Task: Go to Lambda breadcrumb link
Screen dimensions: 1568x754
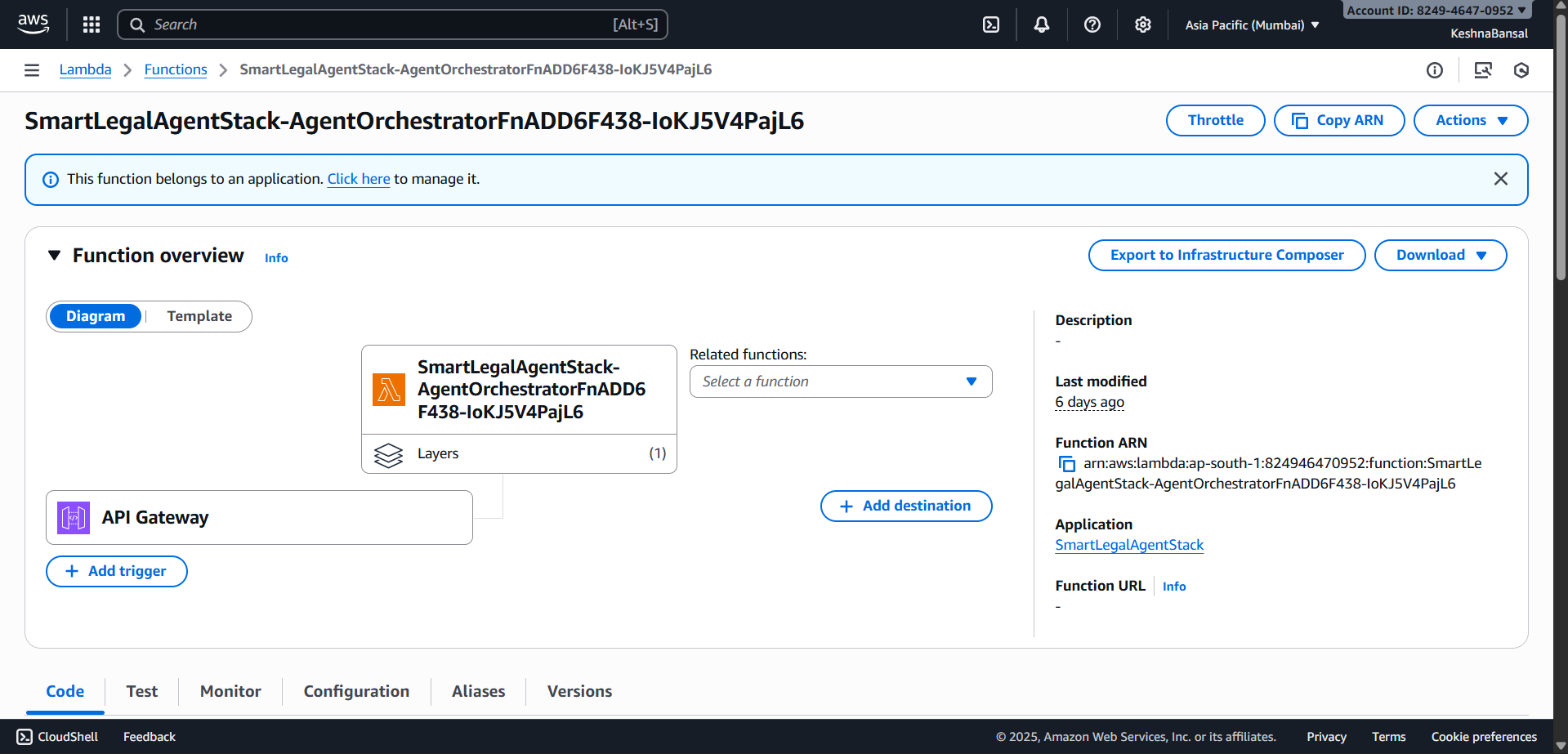Action: pos(85,69)
